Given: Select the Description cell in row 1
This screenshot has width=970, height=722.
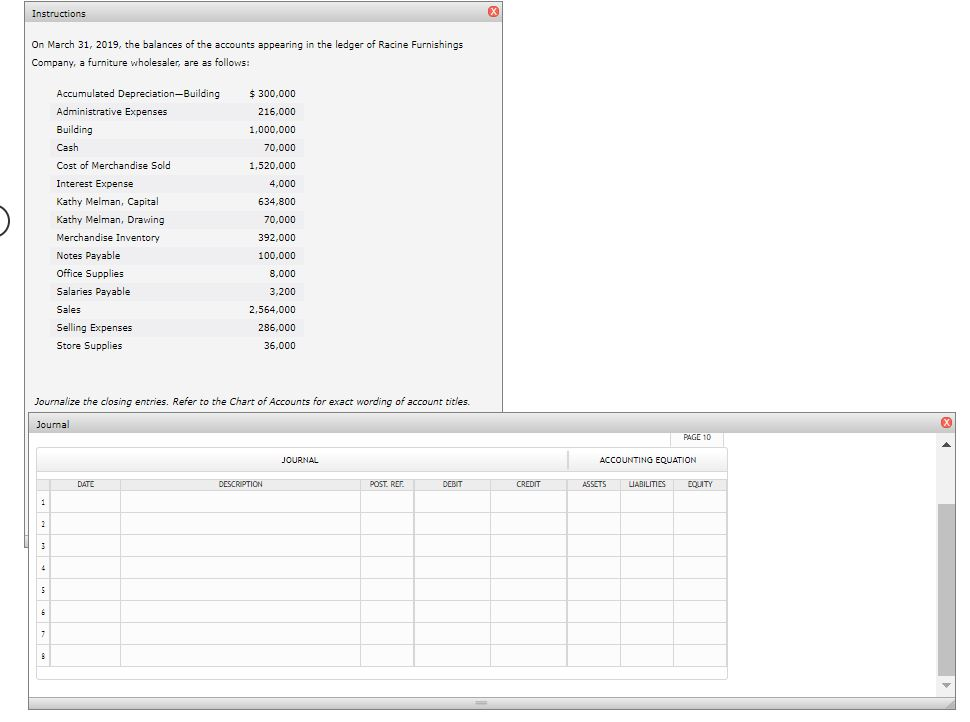Looking at the screenshot, I should click(x=240, y=501).
